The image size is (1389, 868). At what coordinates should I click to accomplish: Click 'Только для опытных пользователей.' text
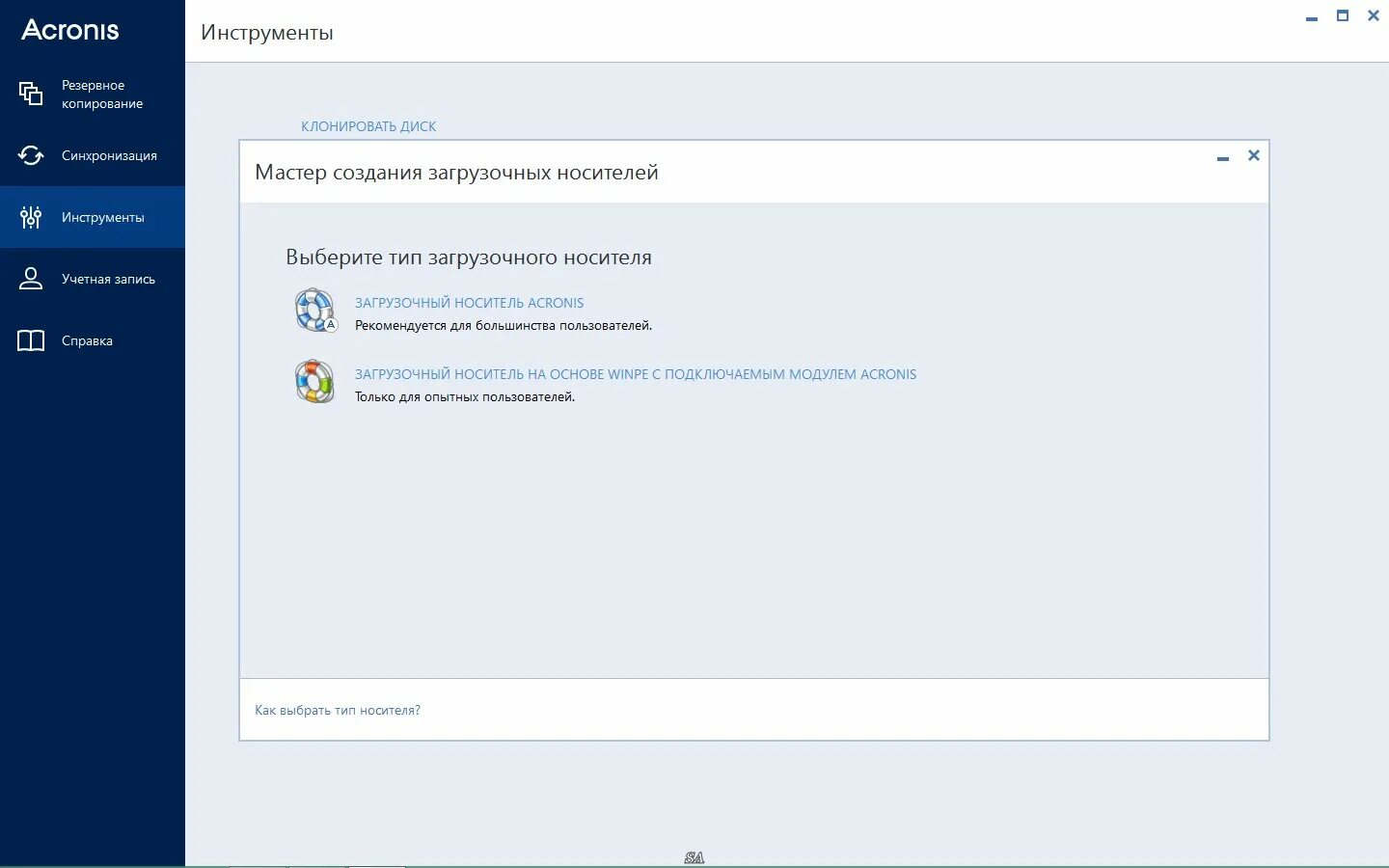click(465, 397)
